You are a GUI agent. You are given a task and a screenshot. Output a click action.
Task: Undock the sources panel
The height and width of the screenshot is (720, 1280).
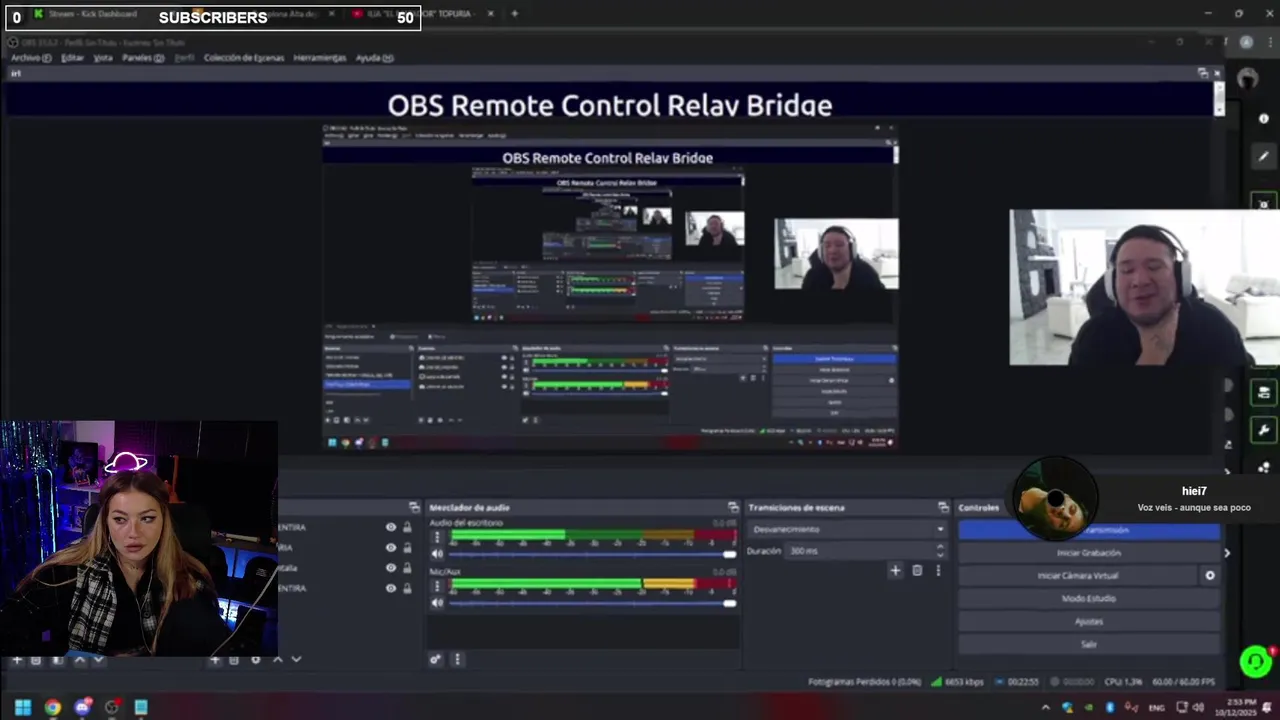point(414,507)
